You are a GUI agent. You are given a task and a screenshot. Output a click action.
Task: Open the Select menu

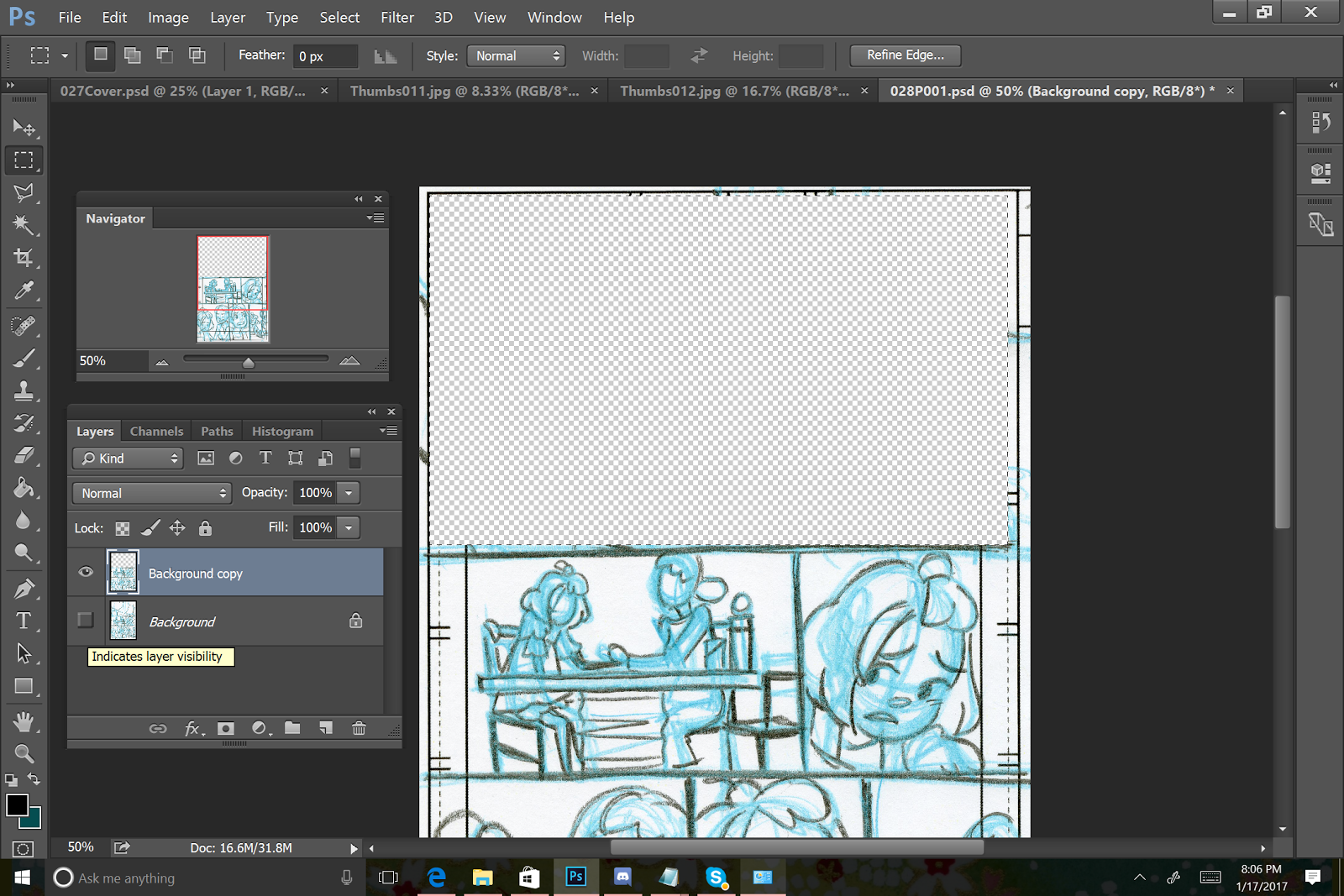click(x=339, y=18)
